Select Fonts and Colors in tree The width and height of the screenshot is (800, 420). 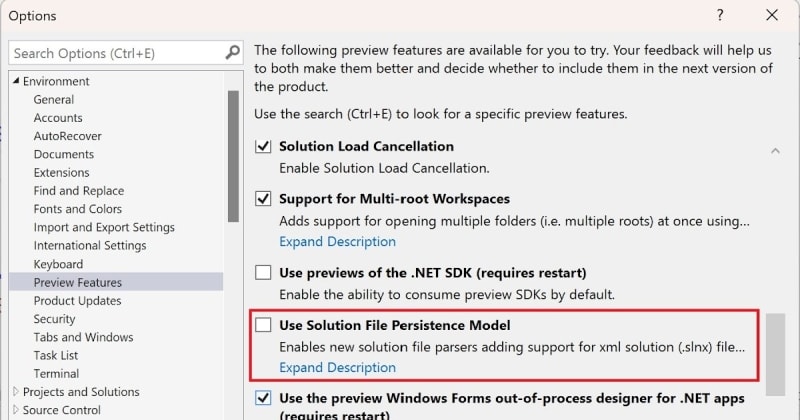(x=77, y=209)
